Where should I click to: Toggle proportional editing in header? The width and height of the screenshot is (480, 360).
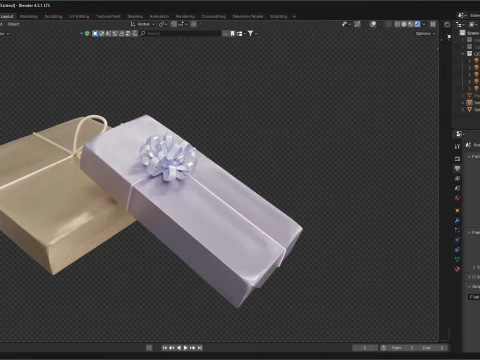tap(194, 24)
